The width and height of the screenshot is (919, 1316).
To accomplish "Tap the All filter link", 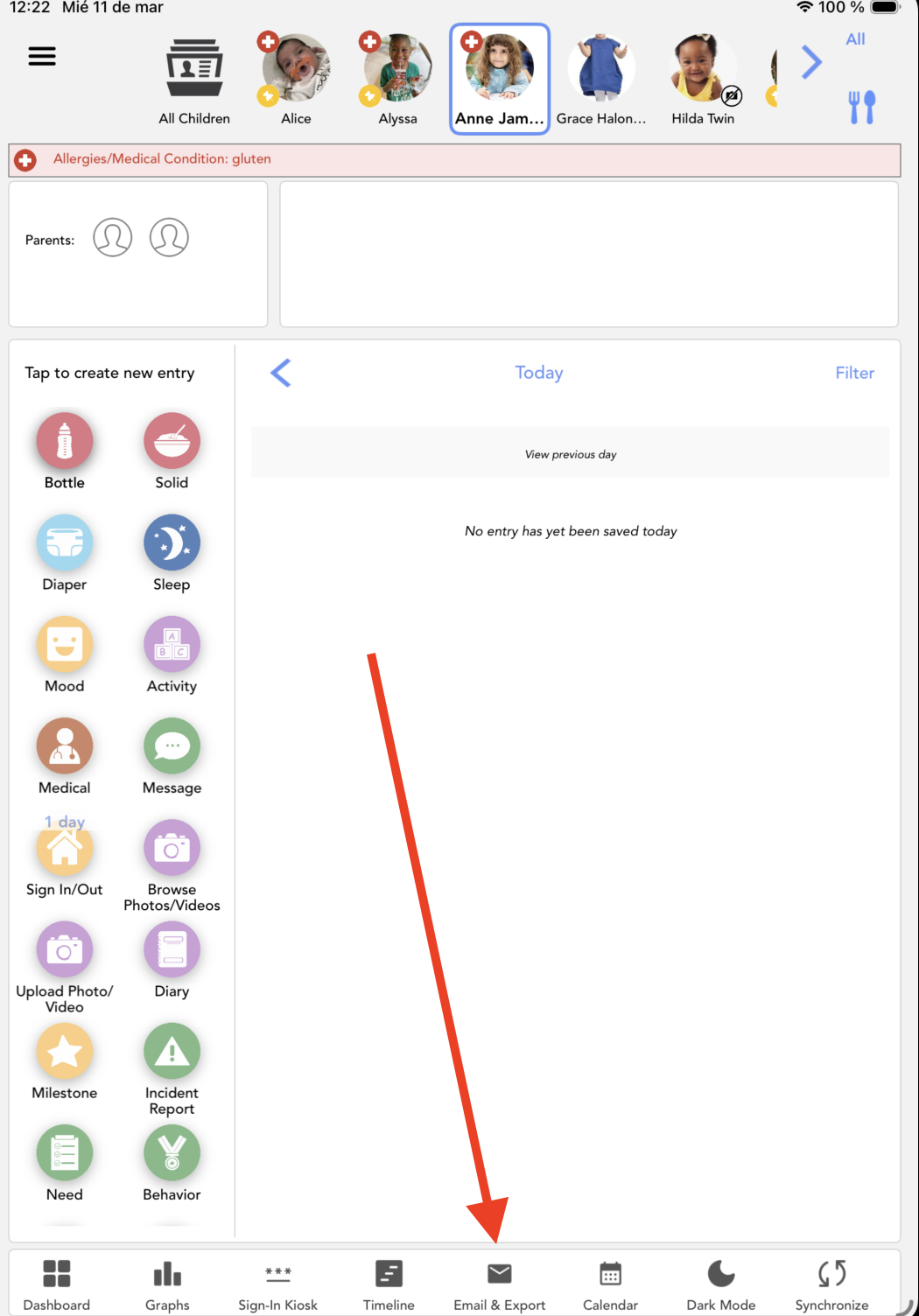I will (855, 38).
